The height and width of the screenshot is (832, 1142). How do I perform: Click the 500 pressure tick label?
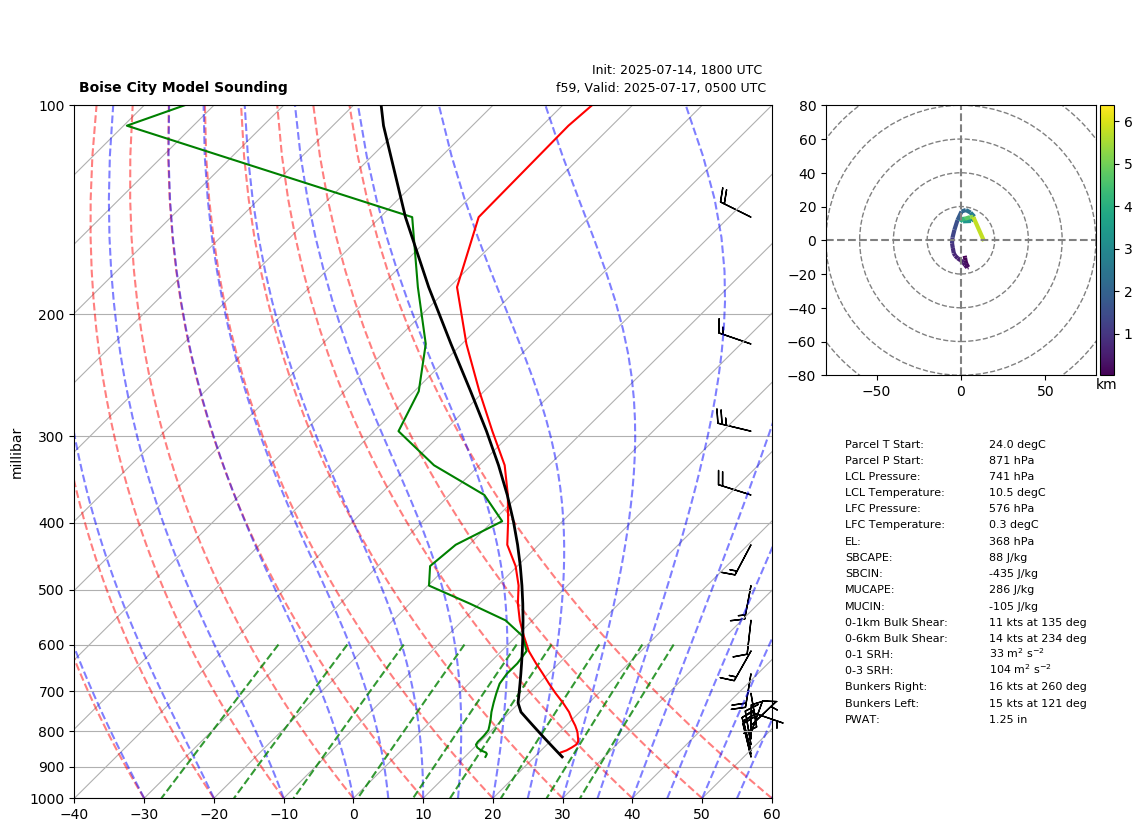pos(51,590)
